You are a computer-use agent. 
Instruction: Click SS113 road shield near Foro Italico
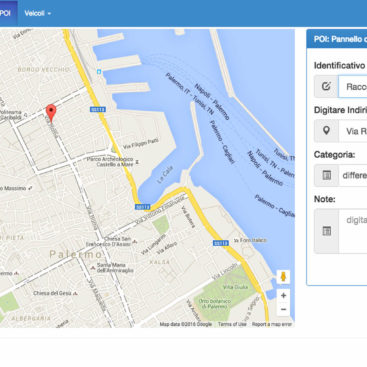(x=221, y=243)
